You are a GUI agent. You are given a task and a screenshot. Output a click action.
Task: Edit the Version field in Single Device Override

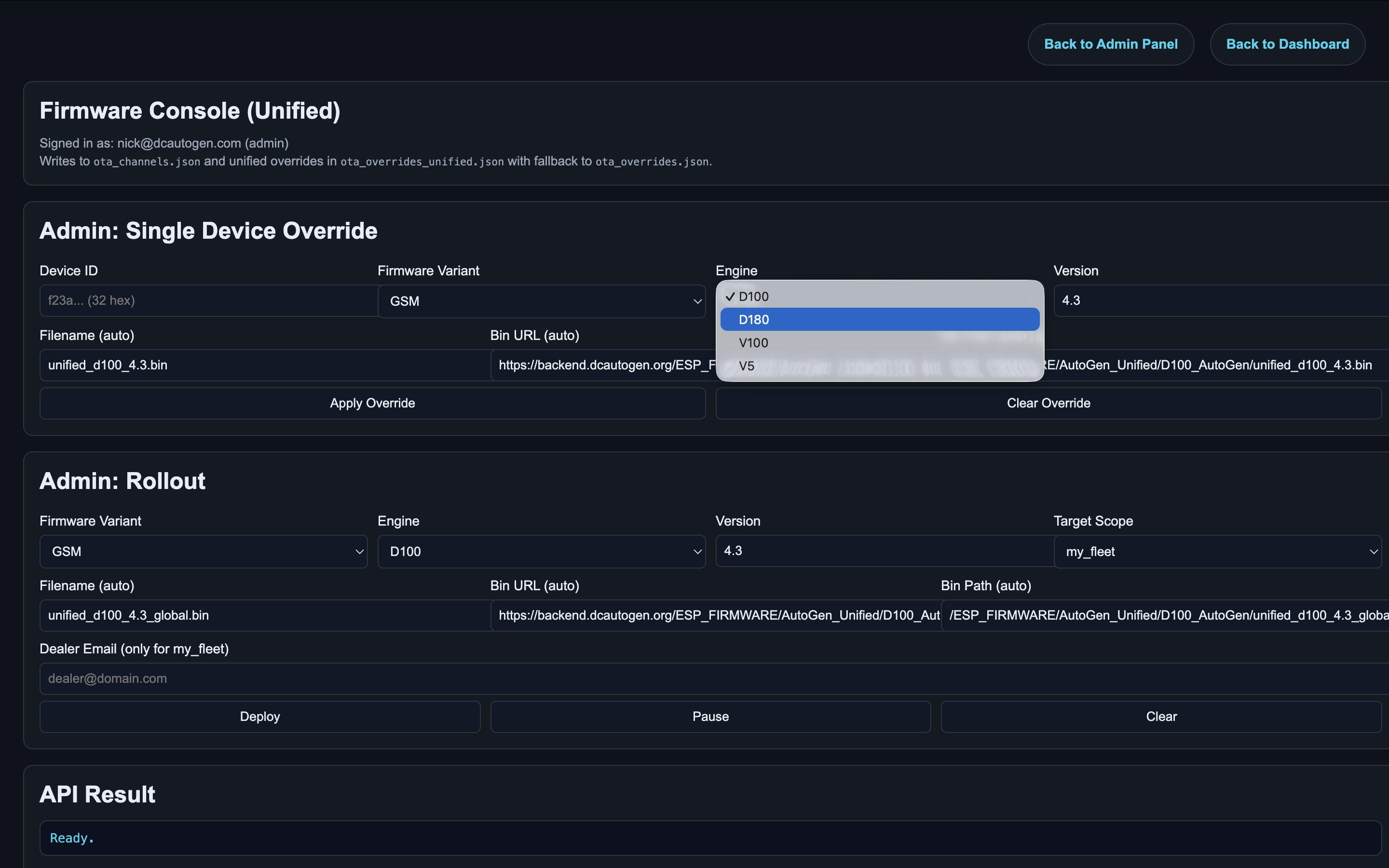point(1221,300)
